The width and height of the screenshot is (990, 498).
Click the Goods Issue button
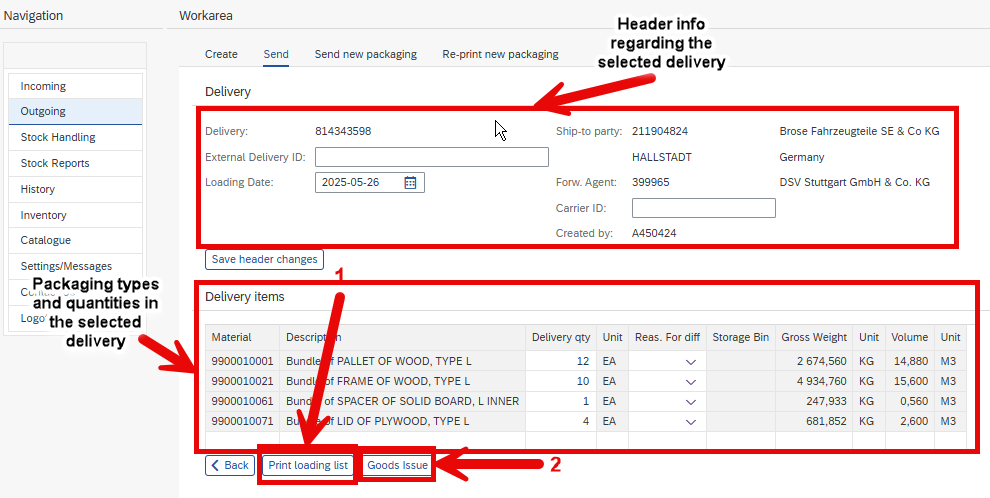pos(398,465)
